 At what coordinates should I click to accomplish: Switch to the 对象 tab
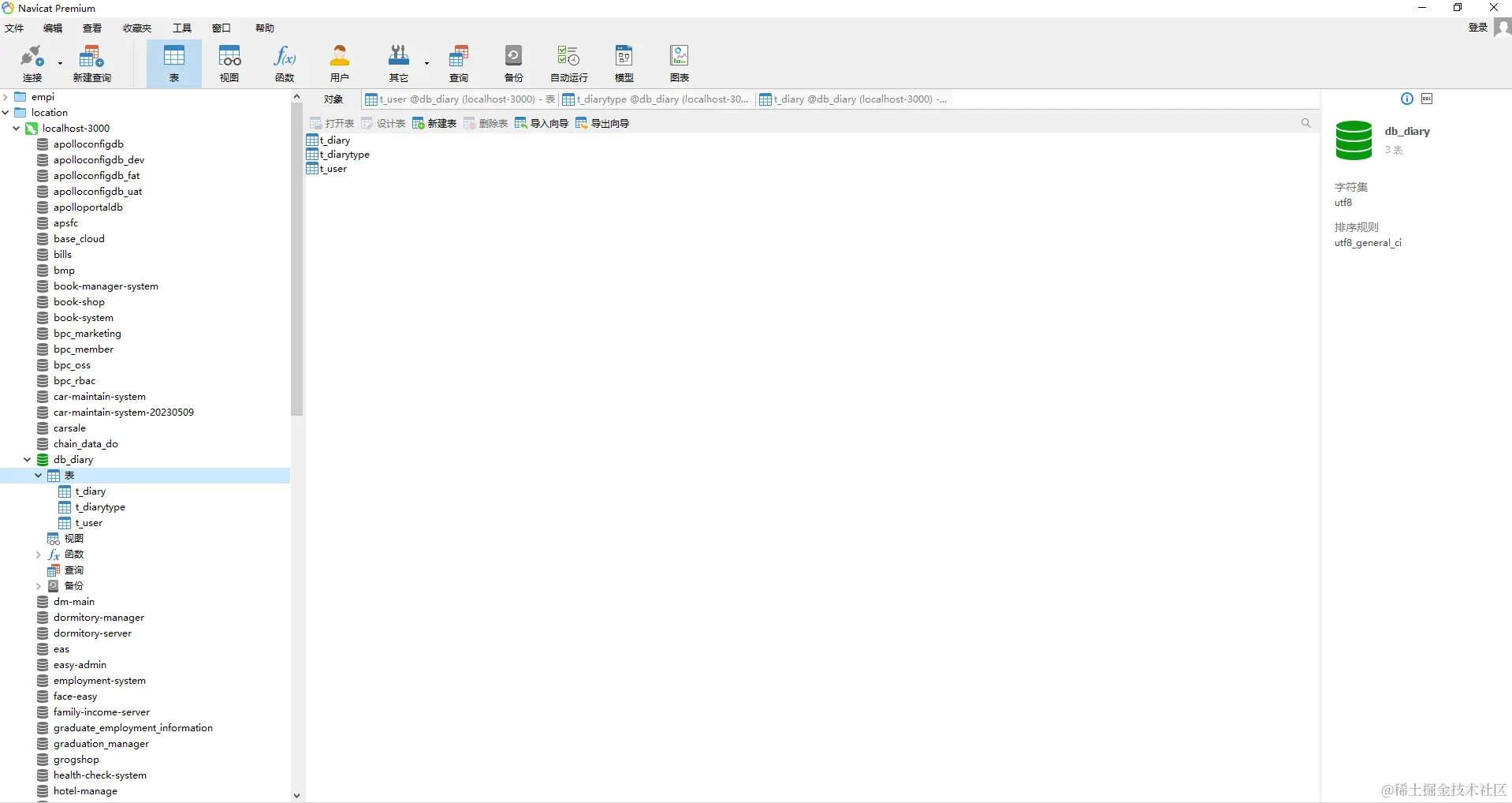(333, 99)
